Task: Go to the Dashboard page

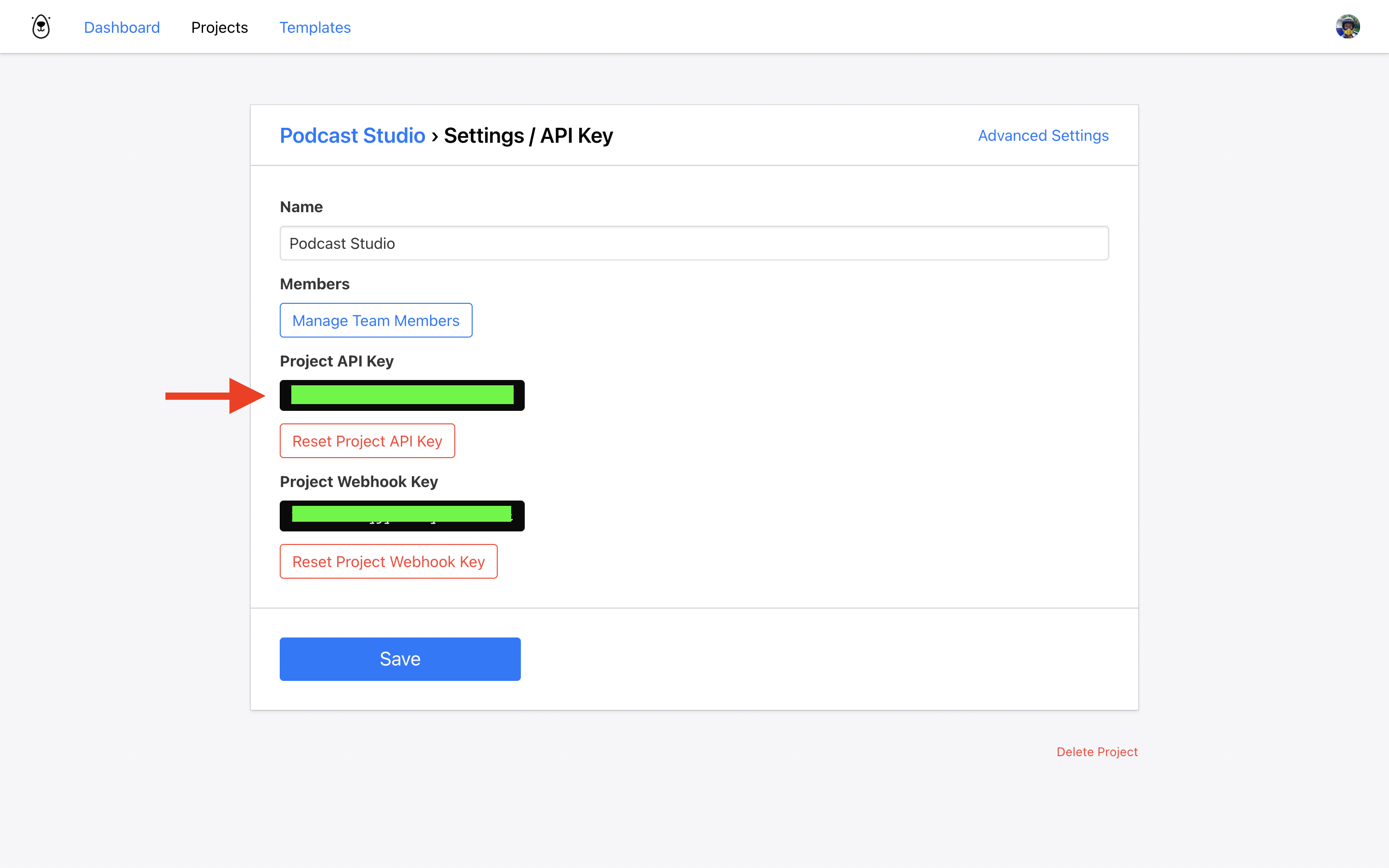Action: pyautogui.click(x=122, y=27)
